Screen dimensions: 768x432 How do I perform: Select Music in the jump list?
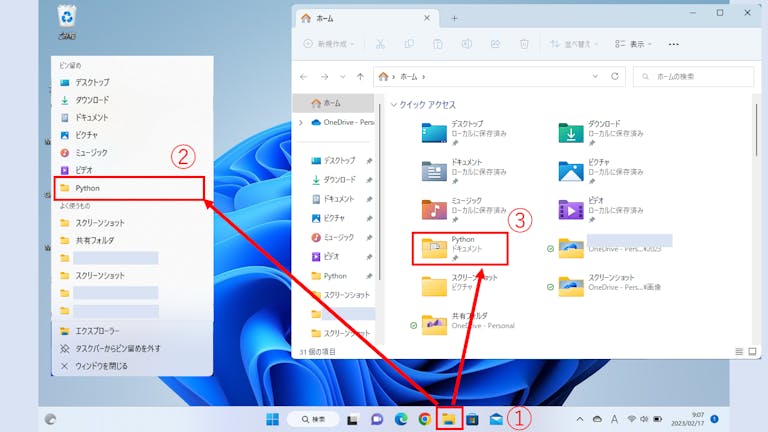132,153
